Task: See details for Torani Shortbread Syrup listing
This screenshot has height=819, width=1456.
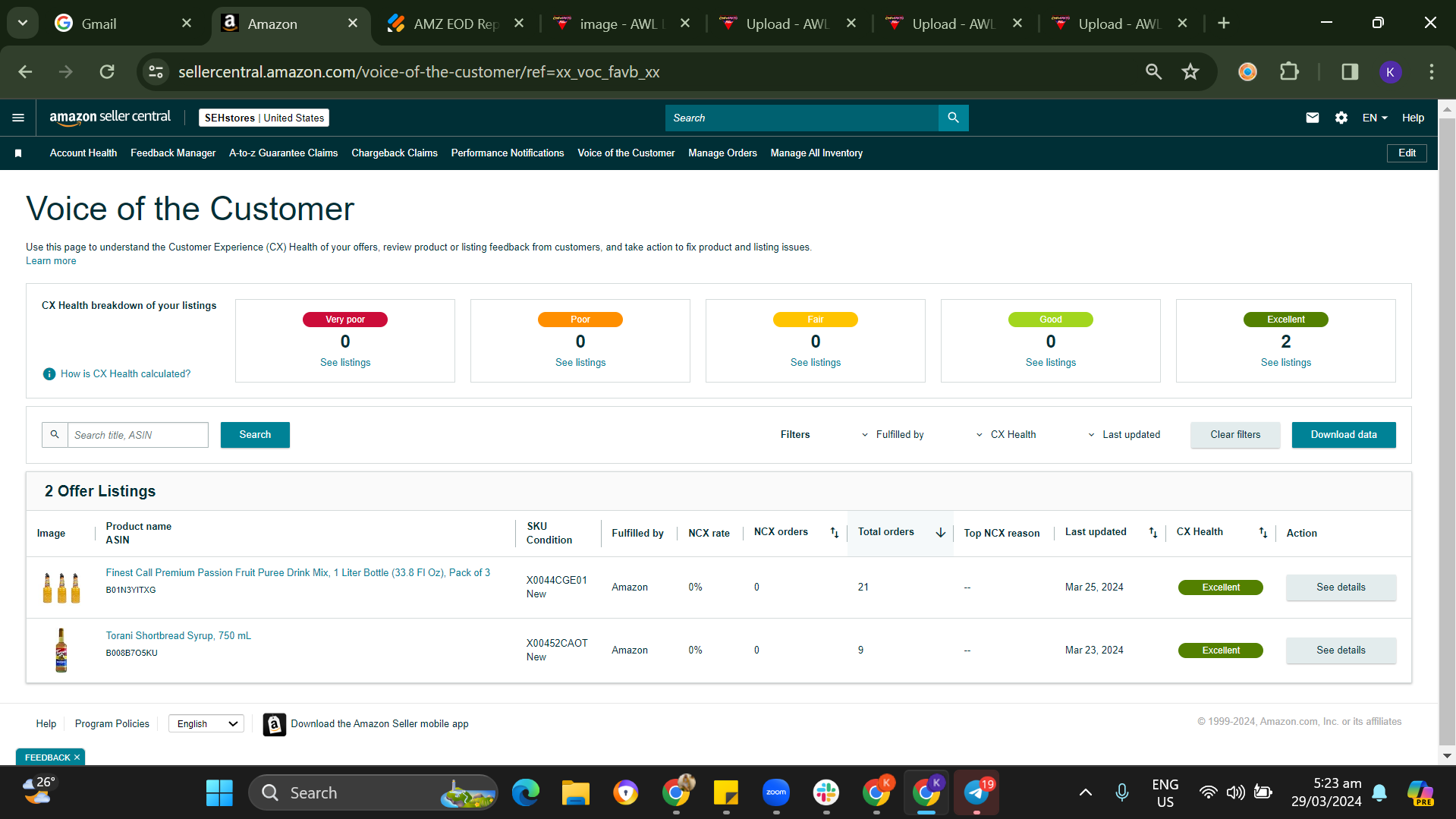Action: click(x=1341, y=650)
